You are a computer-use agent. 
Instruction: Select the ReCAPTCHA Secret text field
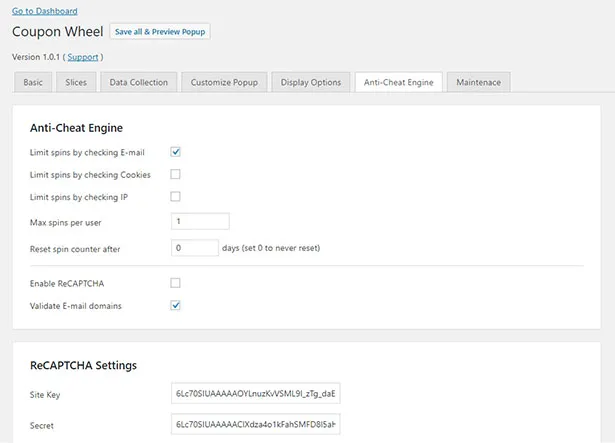(257, 425)
